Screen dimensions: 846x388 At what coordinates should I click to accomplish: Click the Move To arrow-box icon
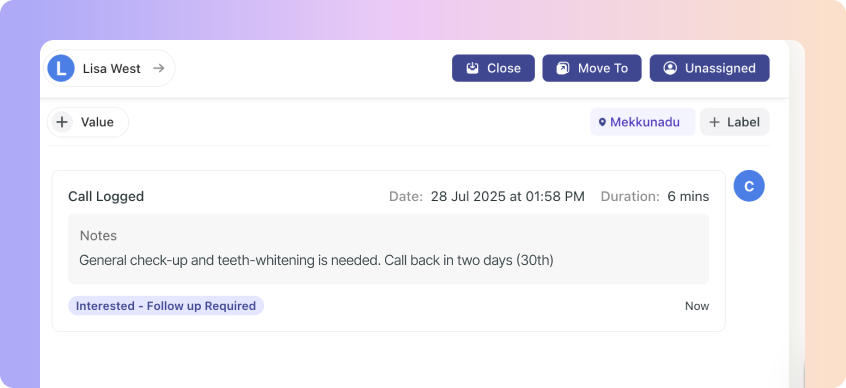[563, 68]
